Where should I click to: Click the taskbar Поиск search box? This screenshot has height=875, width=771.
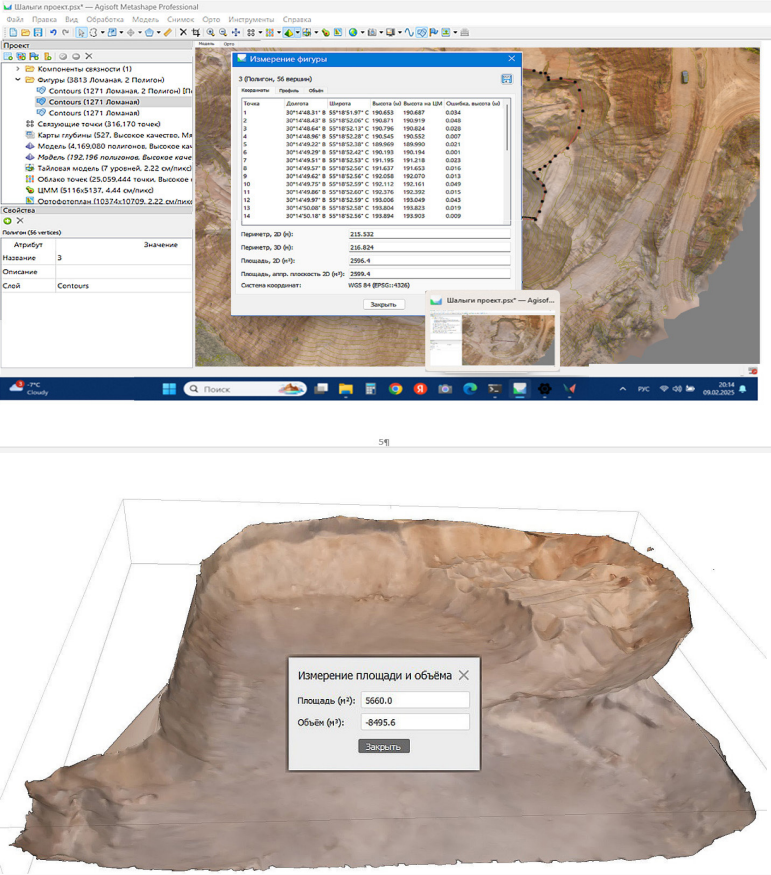pos(245,389)
